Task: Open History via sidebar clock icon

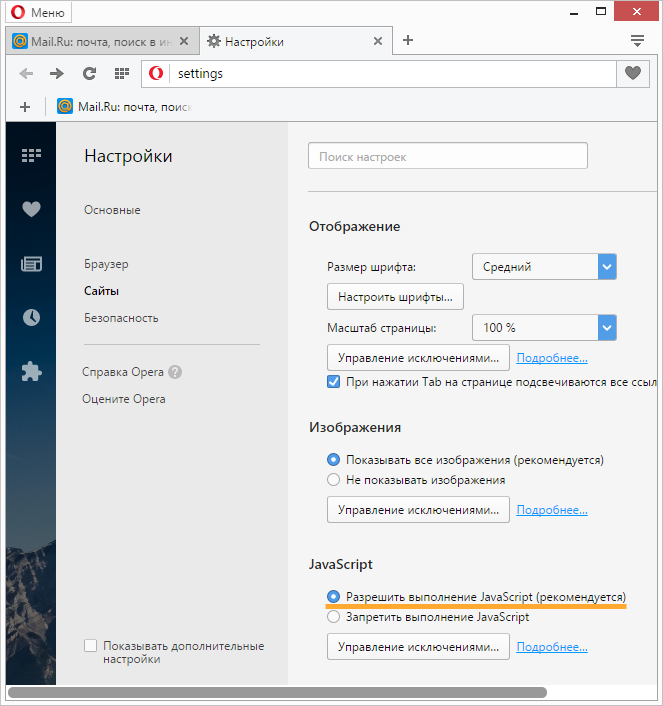Action: 31,318
